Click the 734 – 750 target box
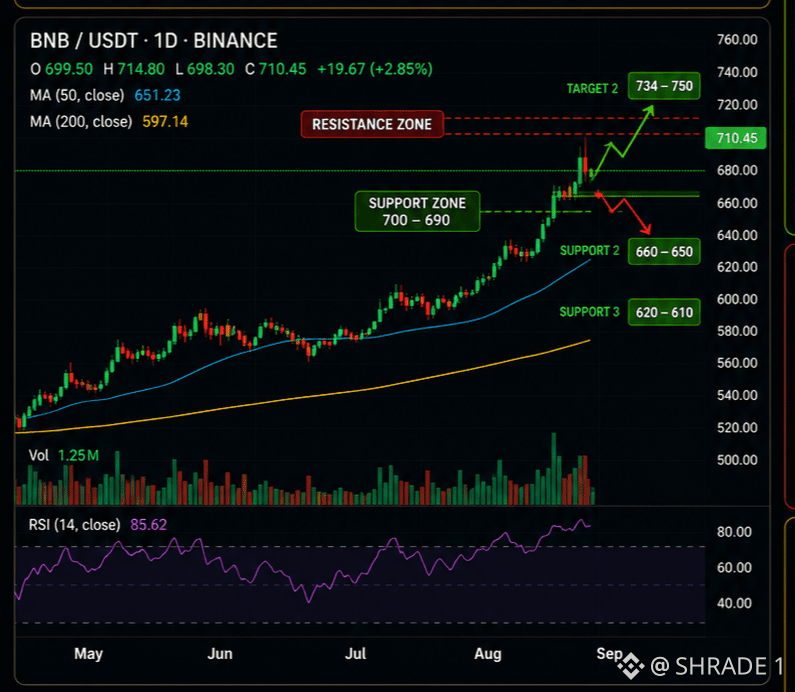 tap(664, 86)
